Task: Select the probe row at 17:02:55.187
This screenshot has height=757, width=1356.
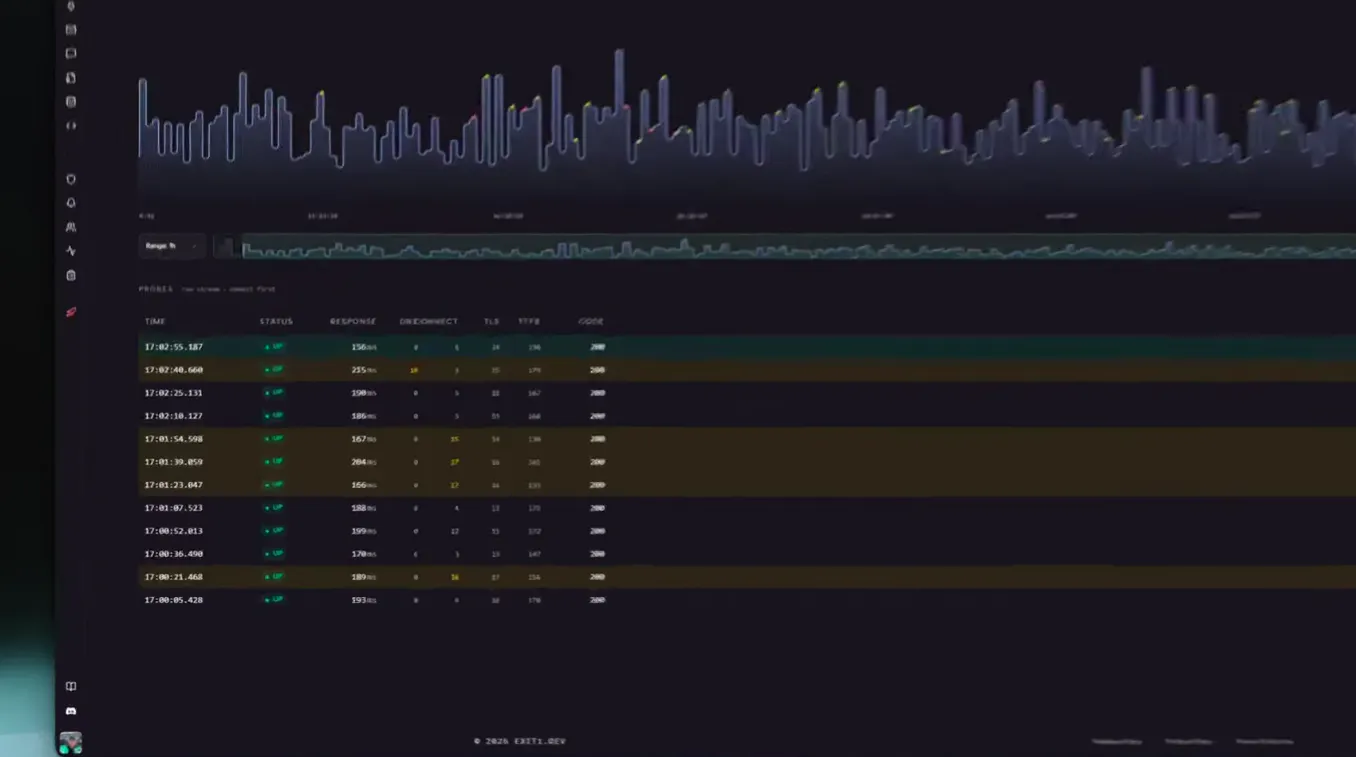Action: point(747,347)
